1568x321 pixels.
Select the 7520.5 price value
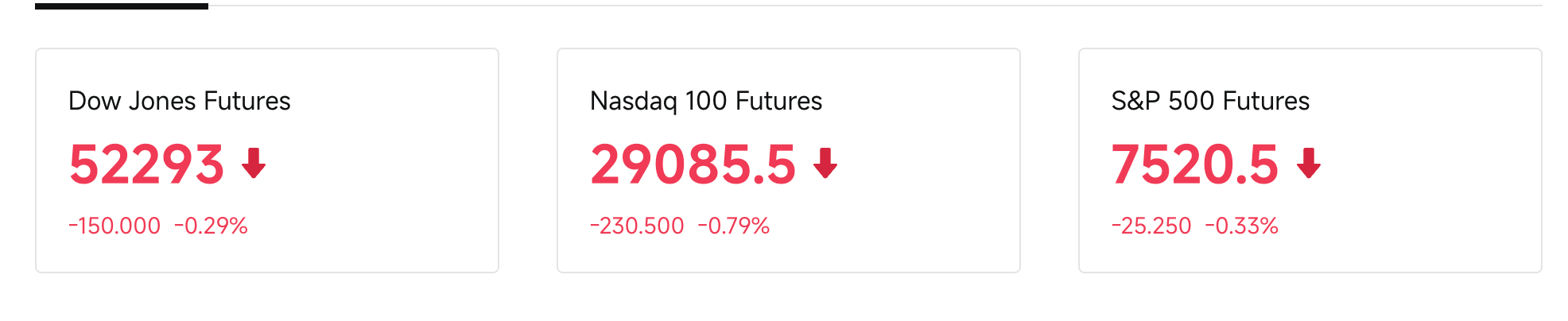1195,164
